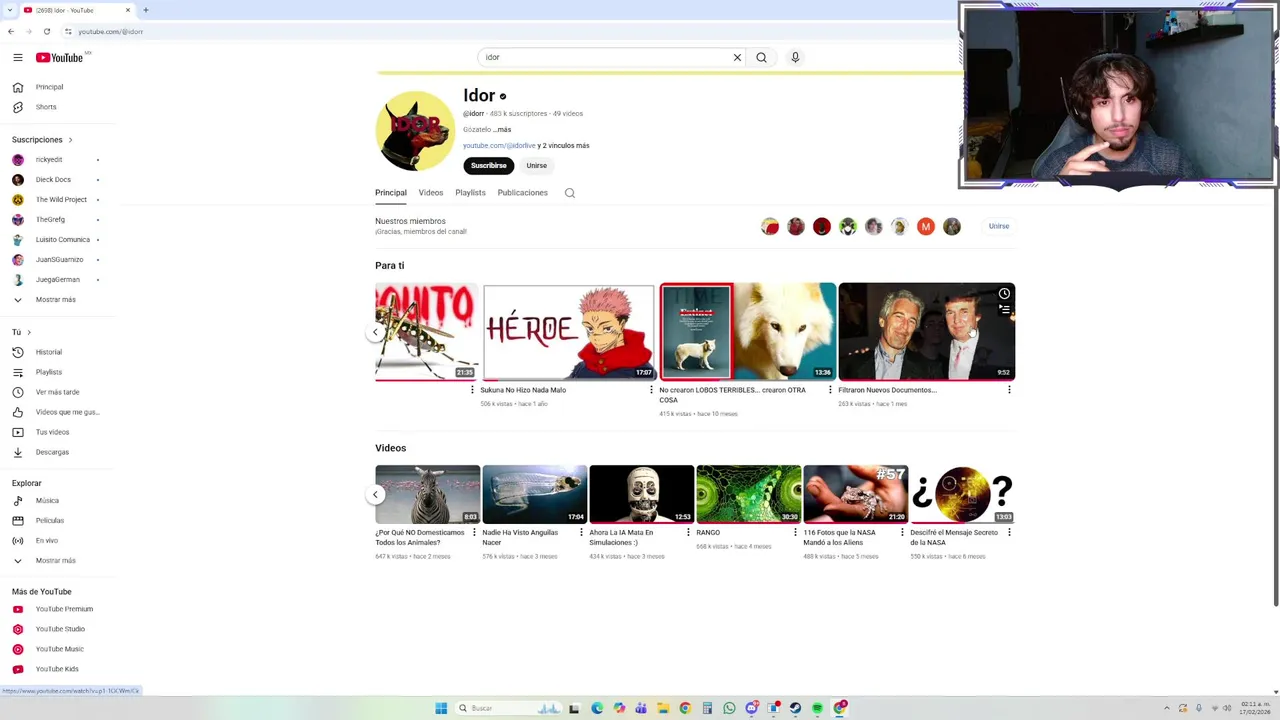
Task: Click Watch later clock on Filtraron thumbnail
Action: click(x=1004, y=294)
